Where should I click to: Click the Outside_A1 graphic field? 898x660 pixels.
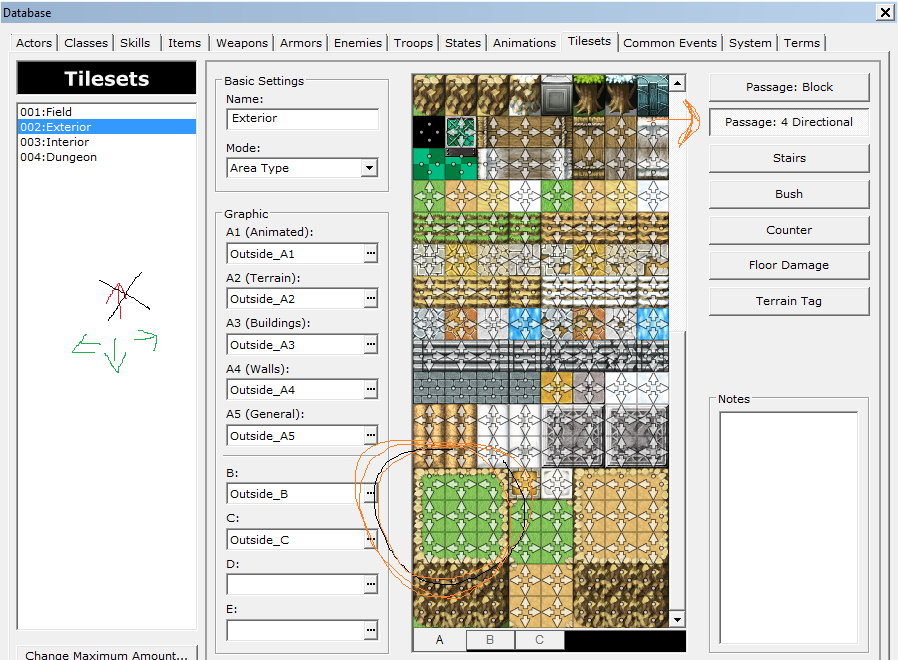tap(296, 253)
